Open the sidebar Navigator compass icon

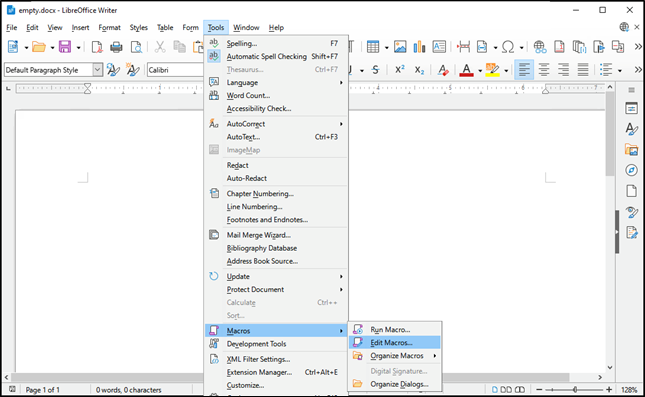point(631,170)
